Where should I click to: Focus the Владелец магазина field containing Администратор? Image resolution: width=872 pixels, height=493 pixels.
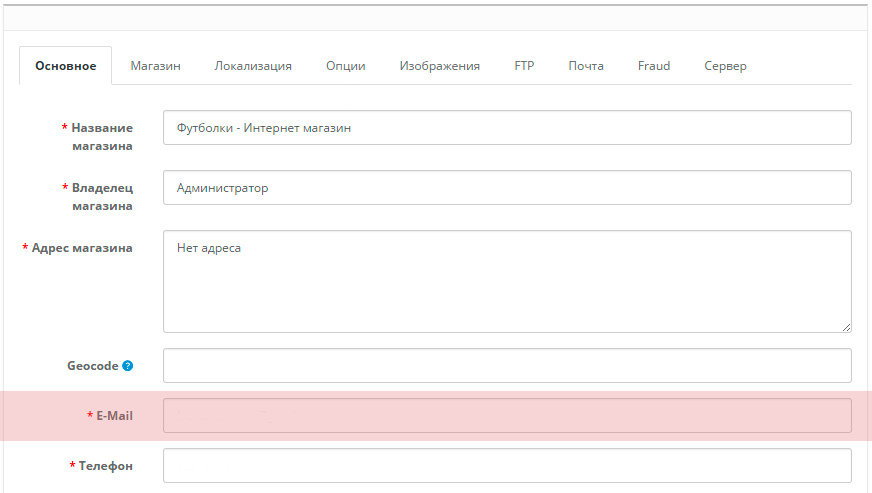coord(507,188)
